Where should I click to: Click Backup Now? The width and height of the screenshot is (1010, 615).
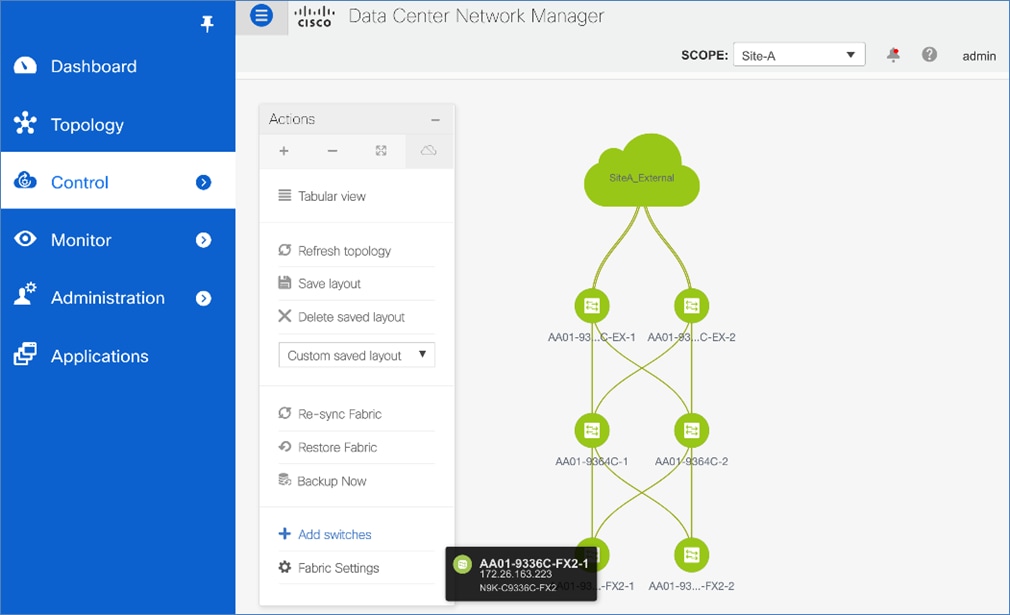[332, 480]
